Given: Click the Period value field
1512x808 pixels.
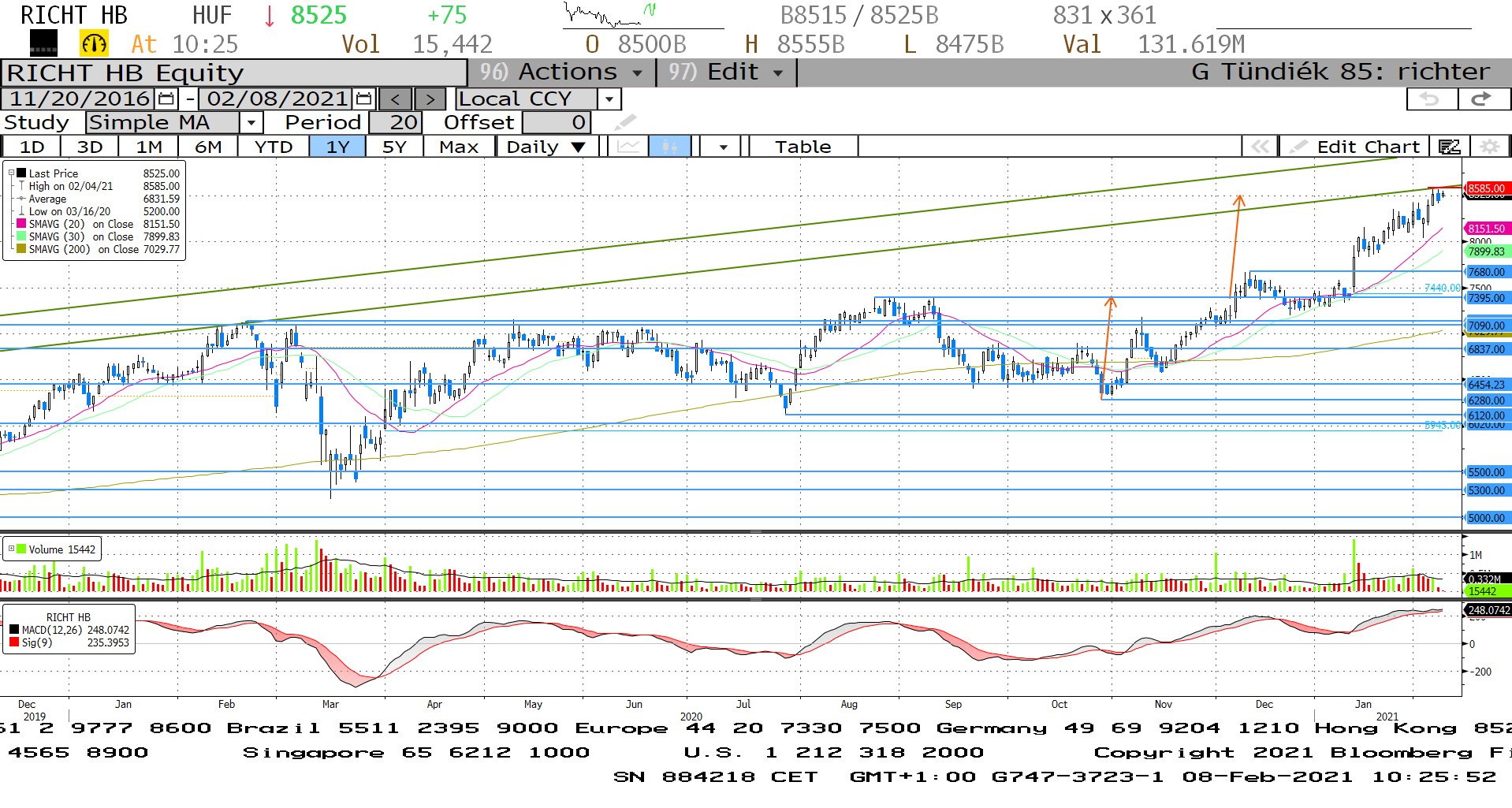Looking at the screenshot, I should (x=396, y=122).
